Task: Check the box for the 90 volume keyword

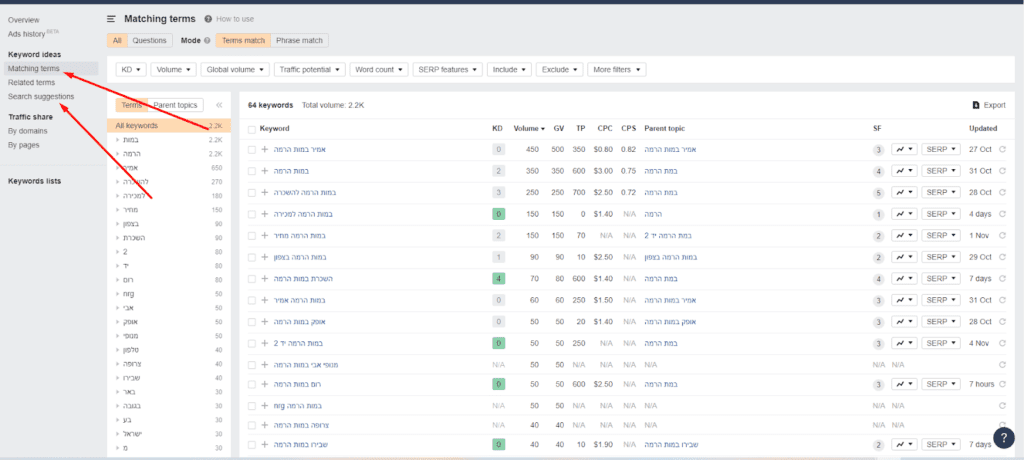Action: point(252,257)
